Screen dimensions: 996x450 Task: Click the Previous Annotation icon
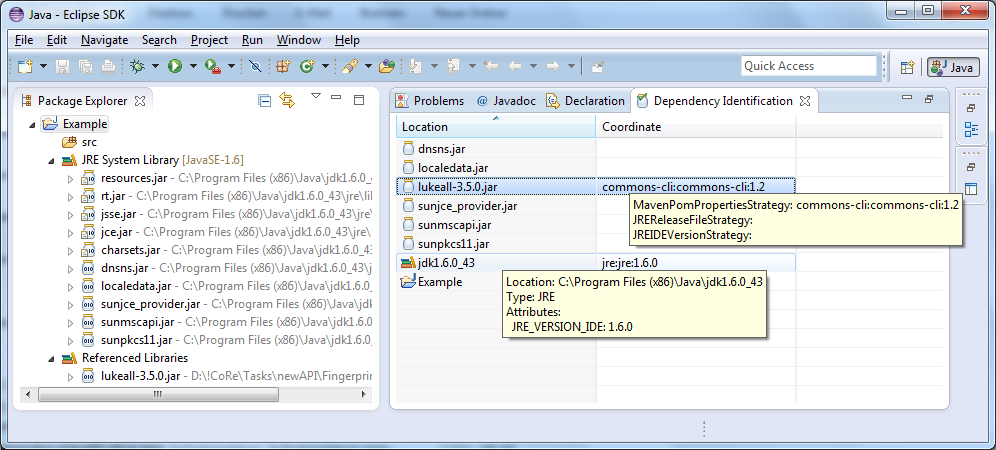click(454, 65)
